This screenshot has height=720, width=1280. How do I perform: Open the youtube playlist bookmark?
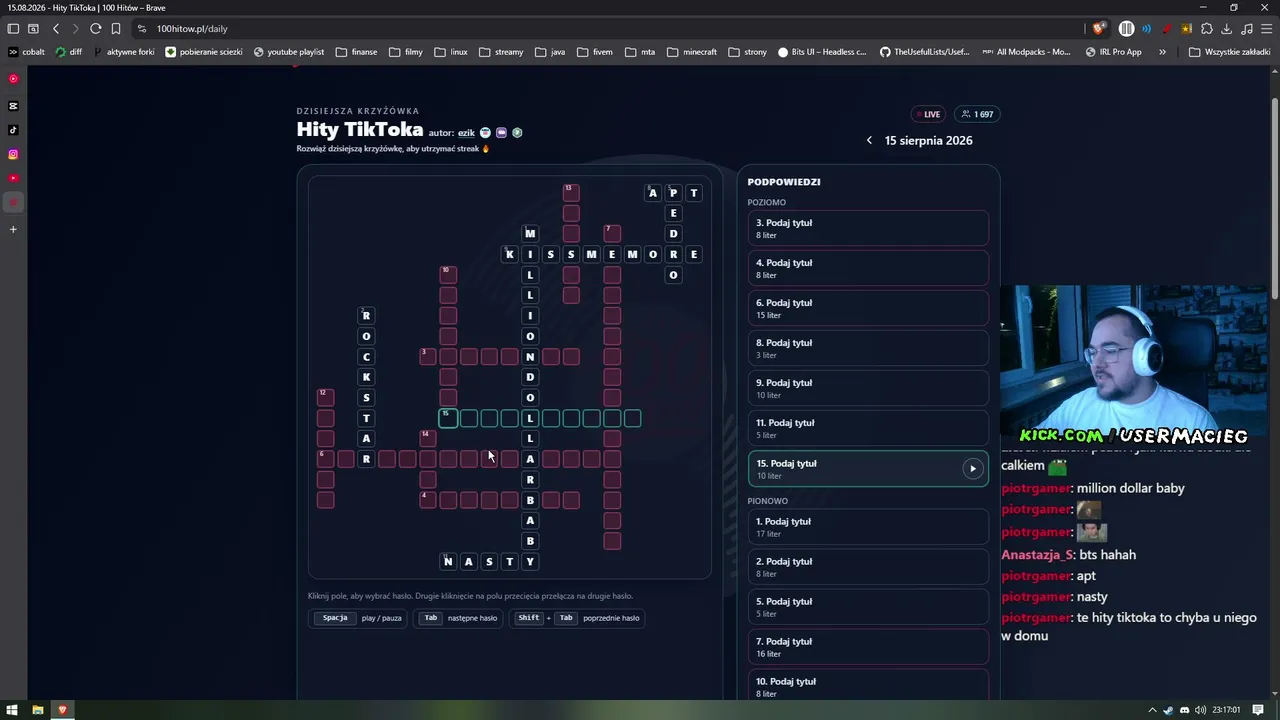pyautogui.click(x=289, y=52)
